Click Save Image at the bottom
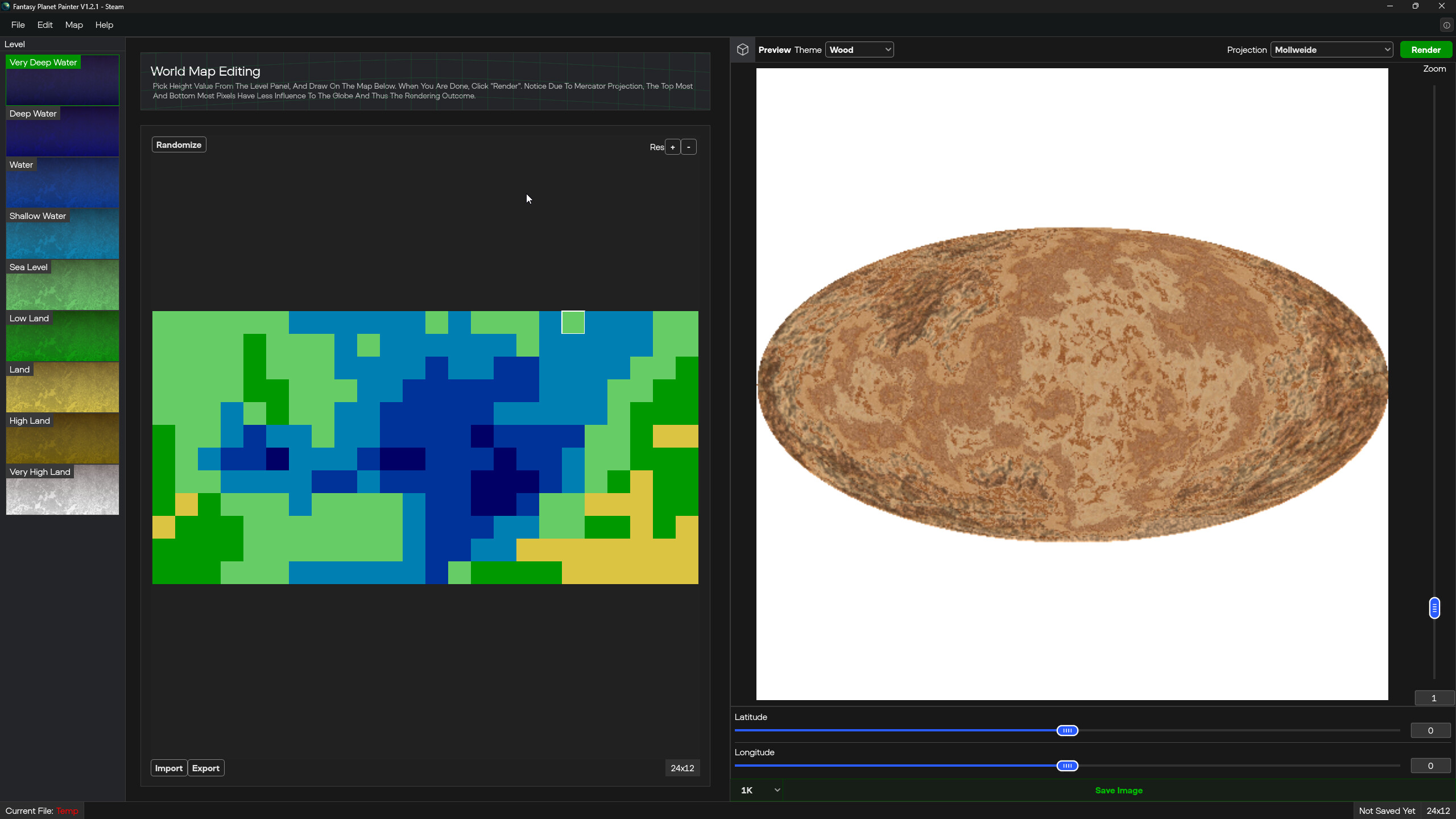Image resolution: width=1456 pixels, height=819 pixels. click(x=1118, y=790)
